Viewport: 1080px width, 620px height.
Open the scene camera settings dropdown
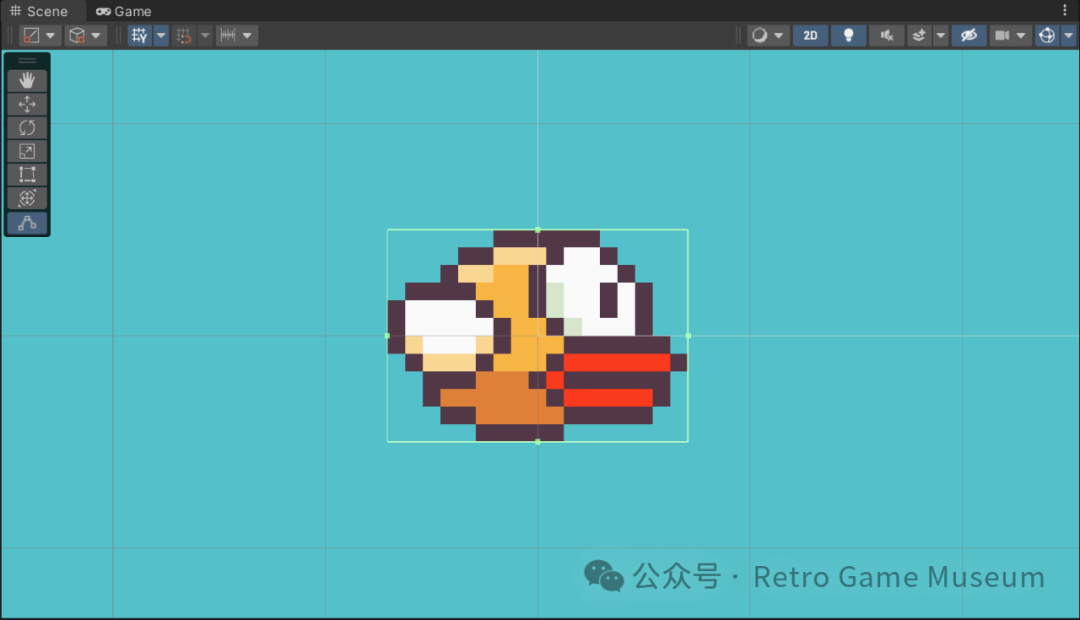coord(1010,35)
